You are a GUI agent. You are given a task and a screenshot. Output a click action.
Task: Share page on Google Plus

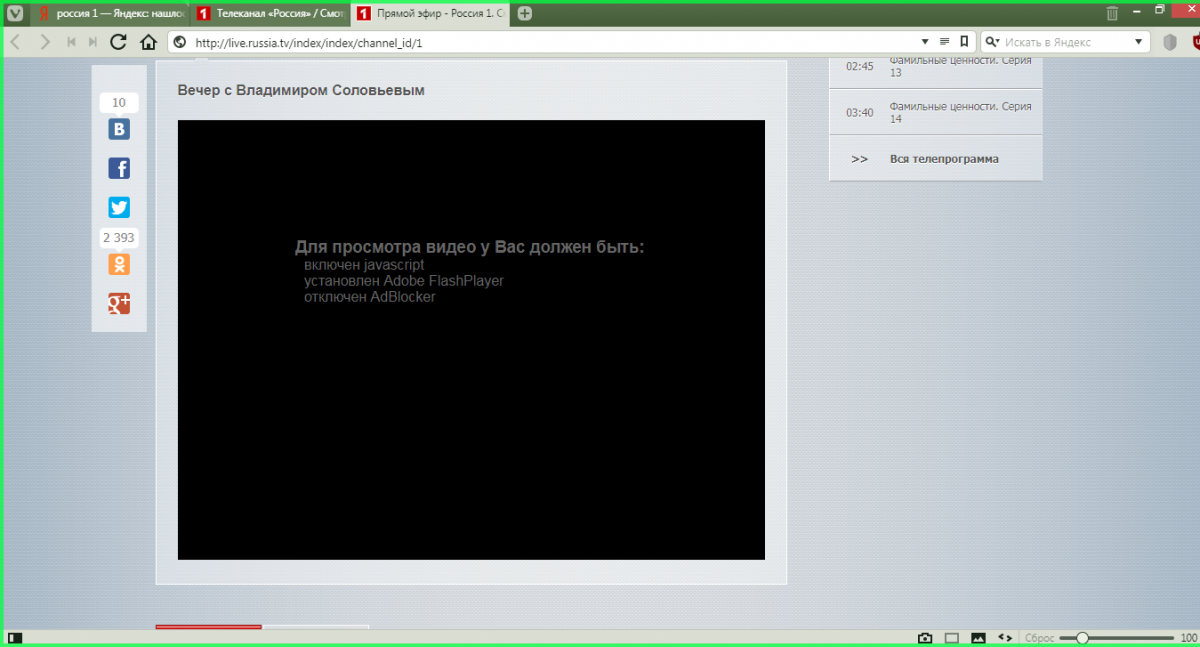pos(119,304)
